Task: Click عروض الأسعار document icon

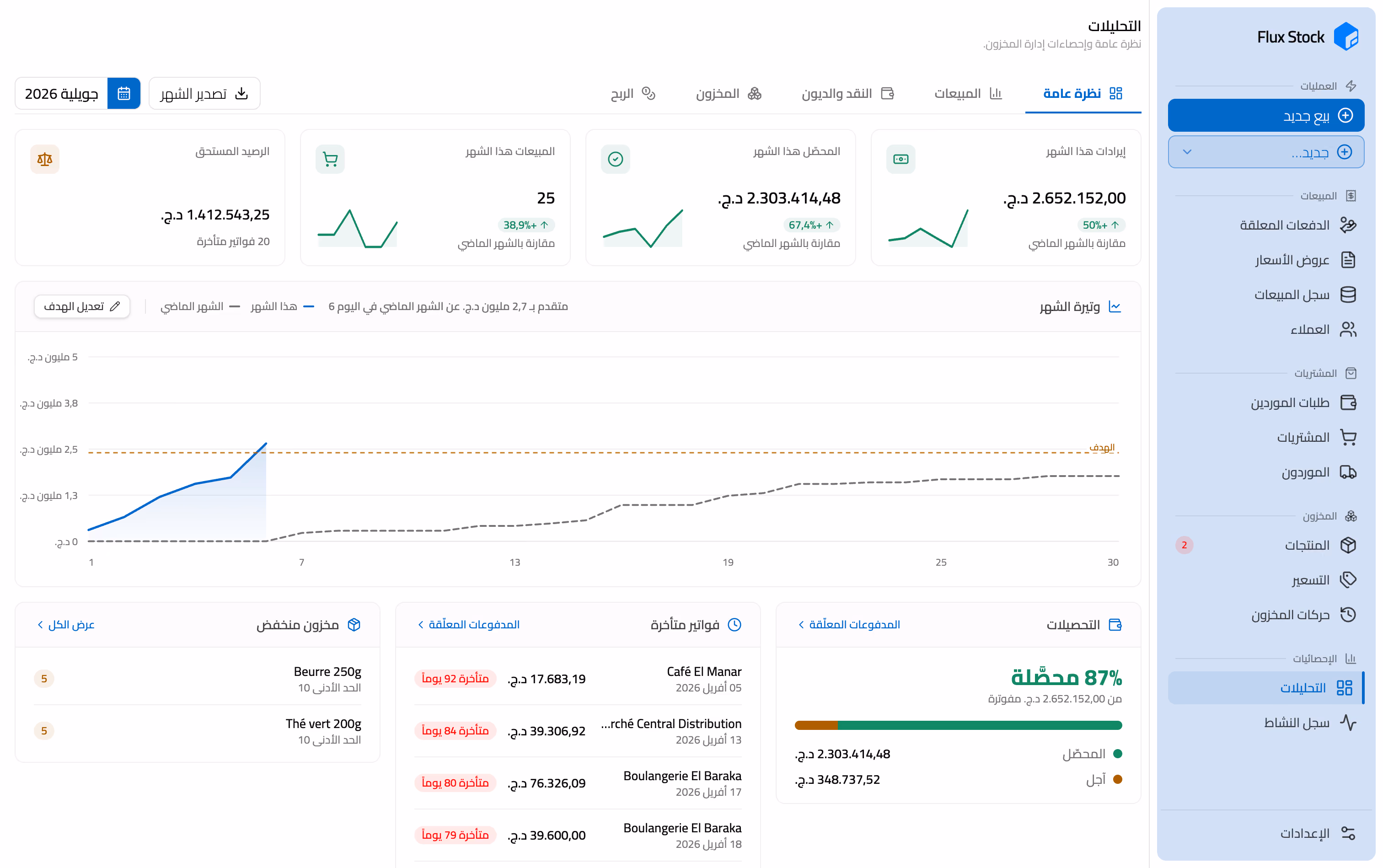Action: point(1347,259)
